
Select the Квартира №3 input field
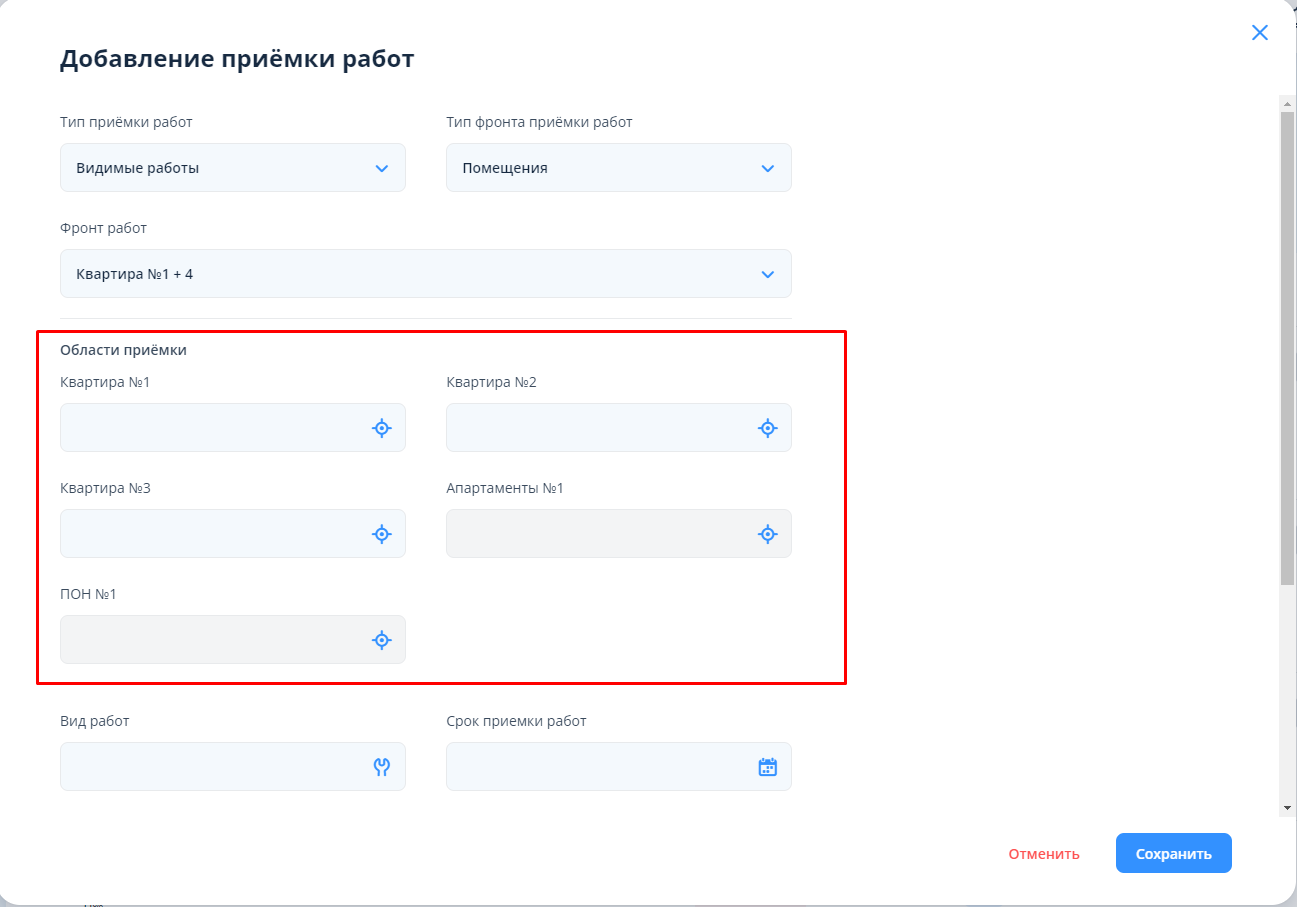tap(210, 534)
